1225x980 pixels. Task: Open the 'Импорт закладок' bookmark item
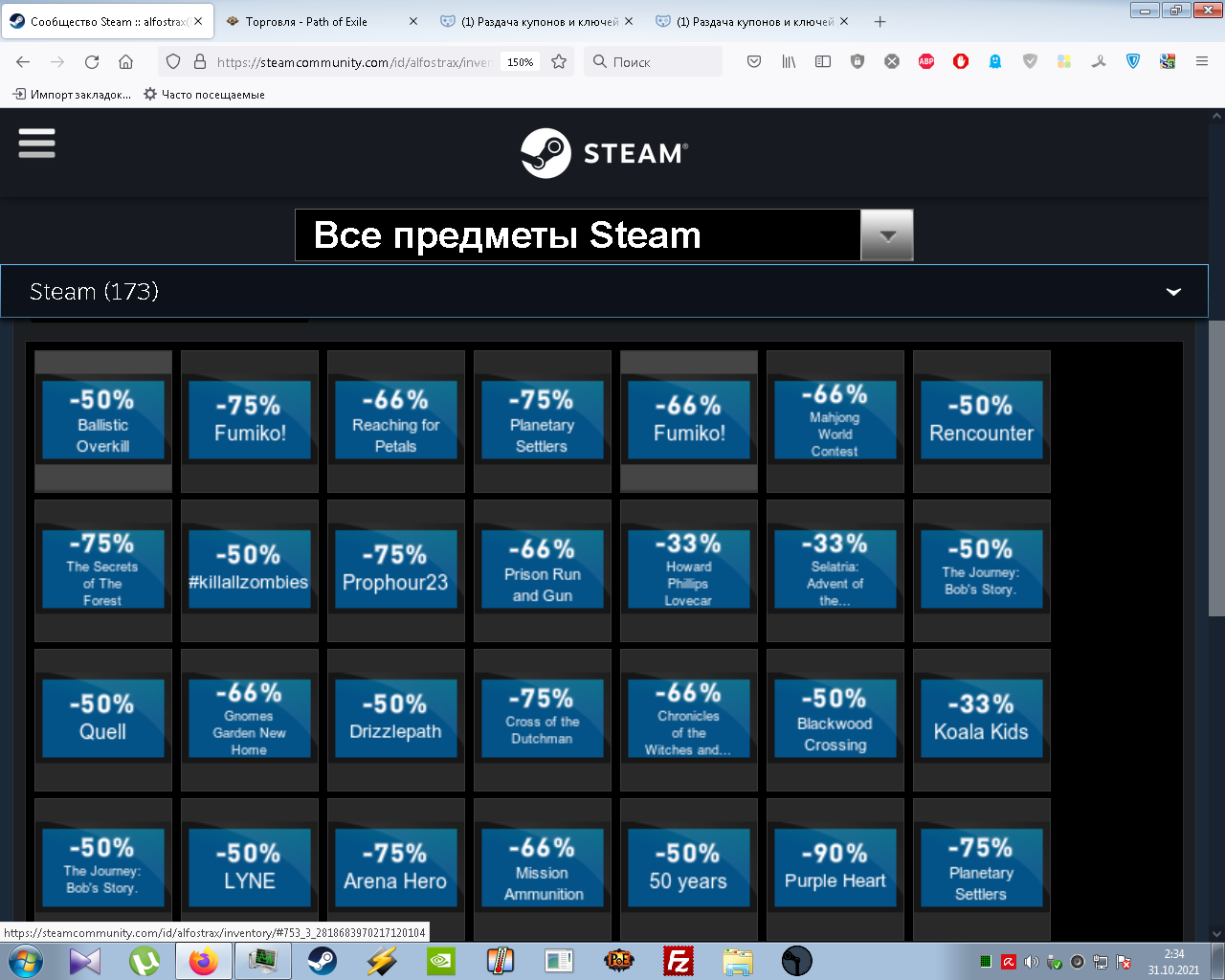[x=72, y=95]
